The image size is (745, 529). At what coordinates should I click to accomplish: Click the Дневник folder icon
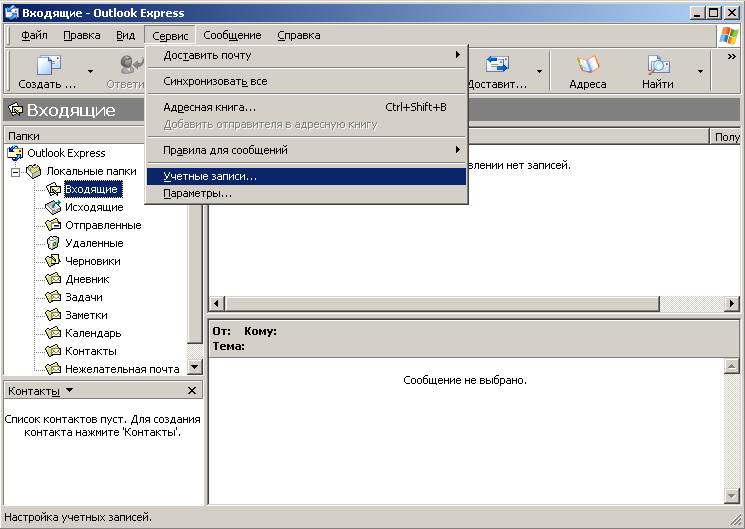[x=53, y=279]
